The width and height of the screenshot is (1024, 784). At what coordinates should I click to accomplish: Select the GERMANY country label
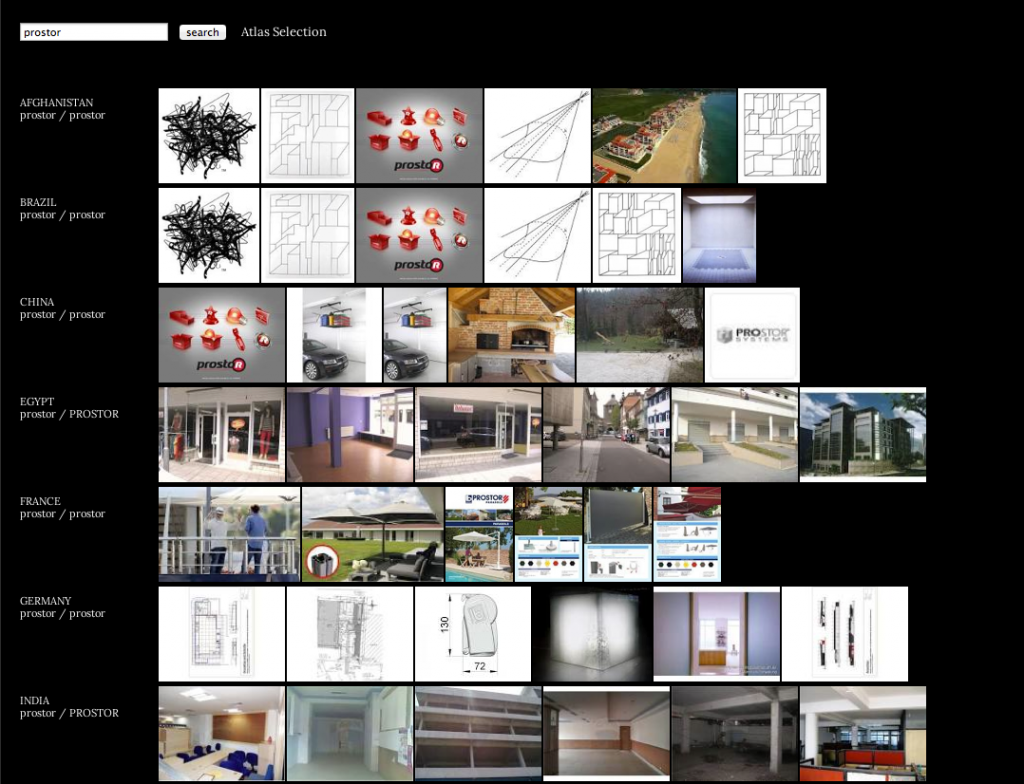[45, 601]
